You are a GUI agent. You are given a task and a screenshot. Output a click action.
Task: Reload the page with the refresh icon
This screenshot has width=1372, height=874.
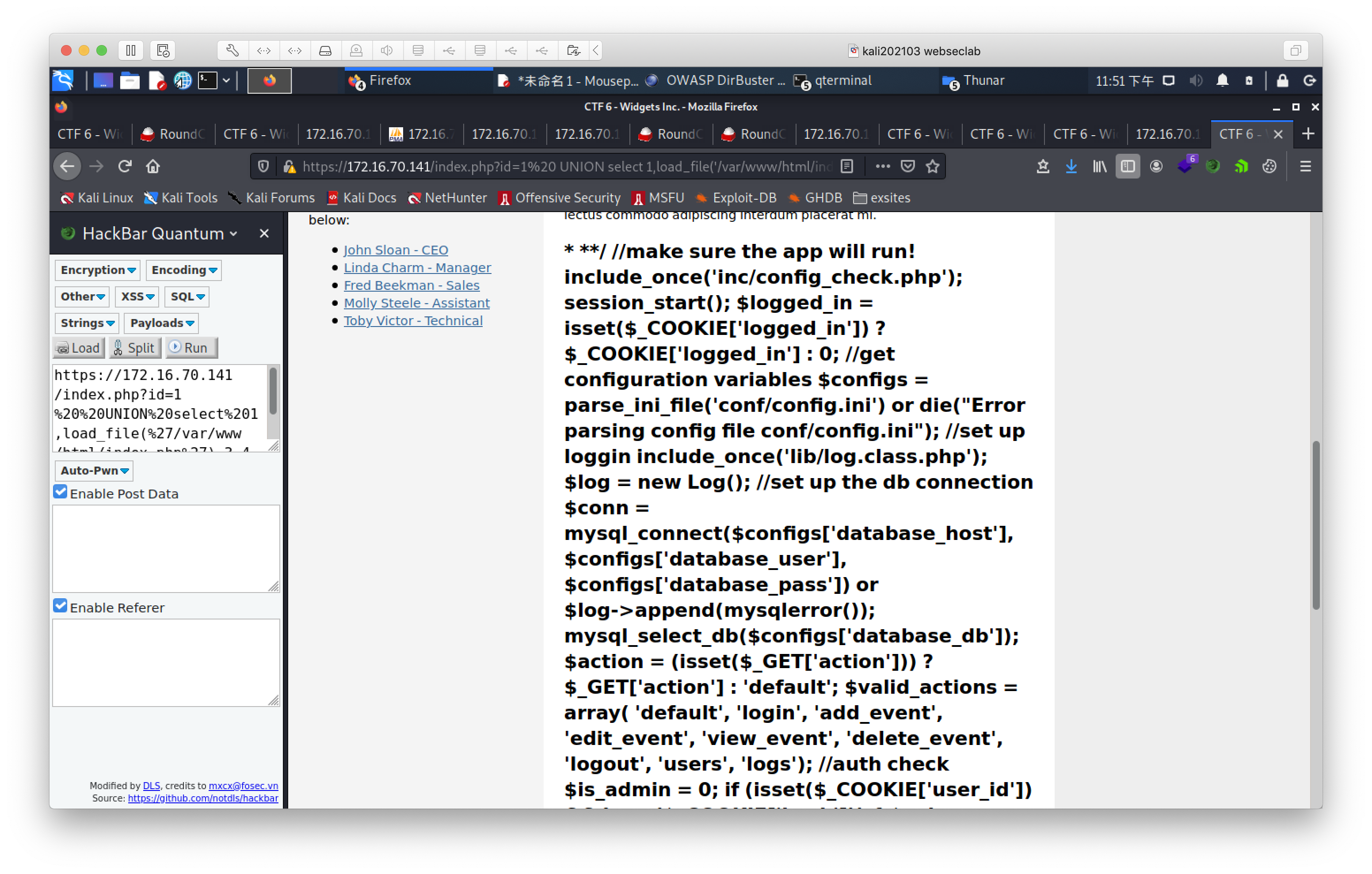125,167
